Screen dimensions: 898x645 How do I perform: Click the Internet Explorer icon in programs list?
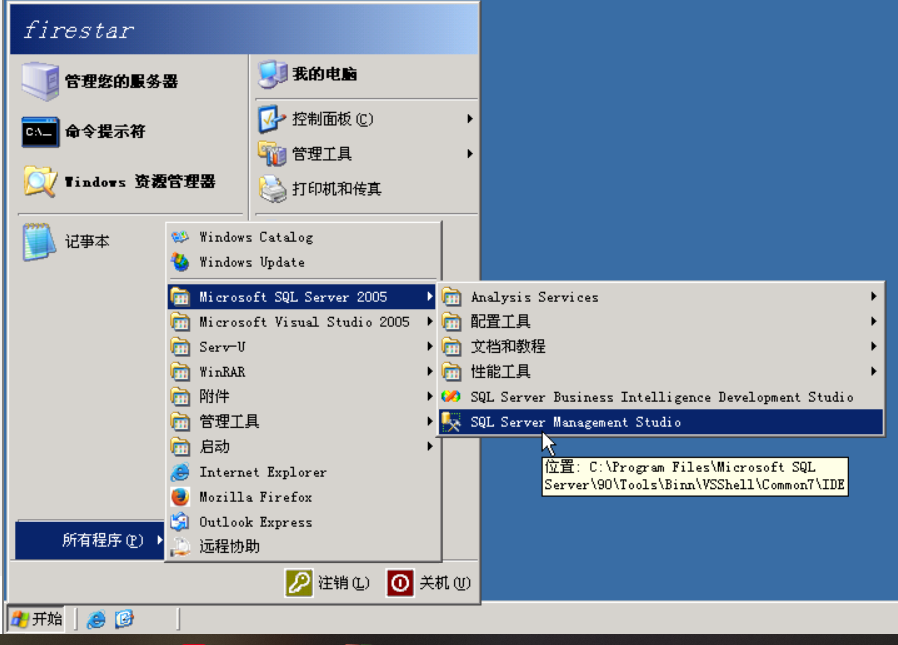click(180, 472)
